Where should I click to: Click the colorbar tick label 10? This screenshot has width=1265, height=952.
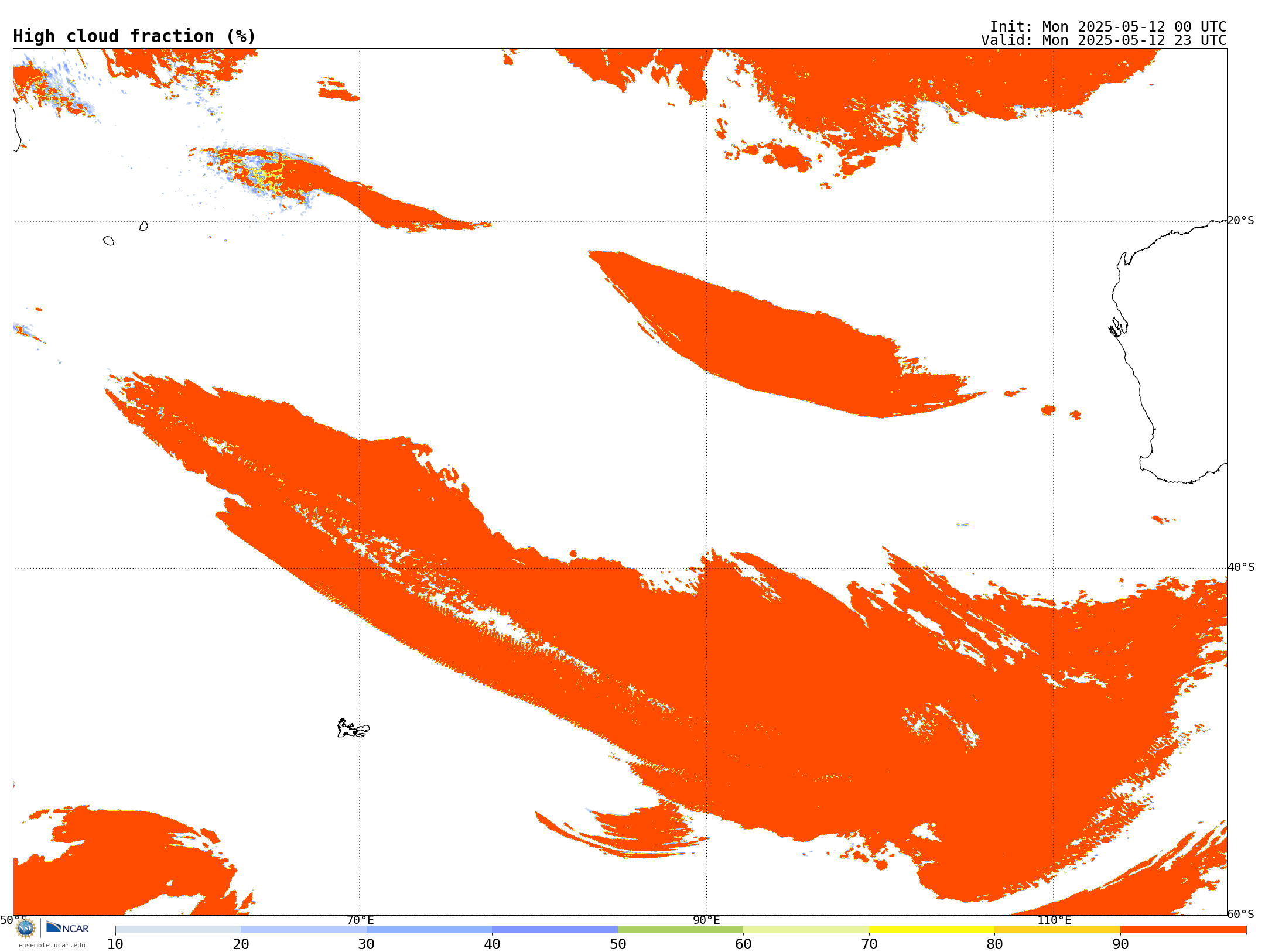click(x=115, y=944)
